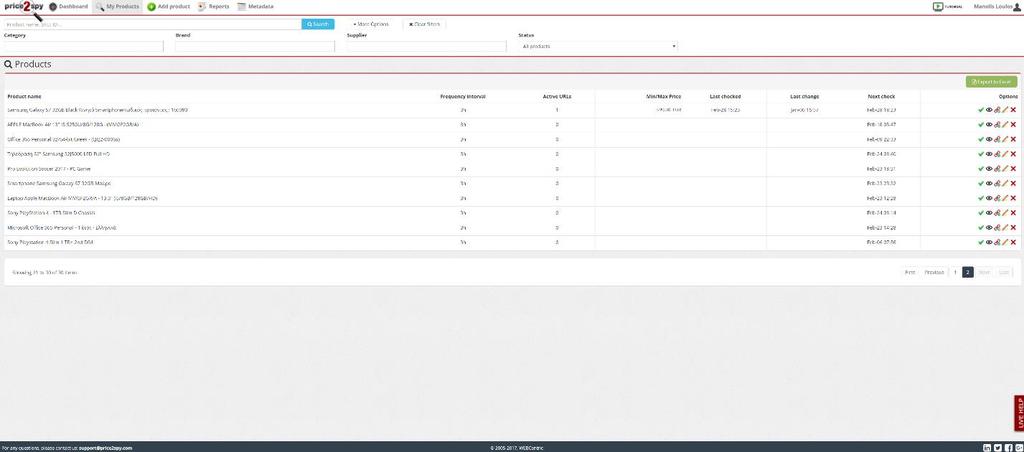Open the Reports menu
Screen dimensions: 1024x452
(214, 7)
